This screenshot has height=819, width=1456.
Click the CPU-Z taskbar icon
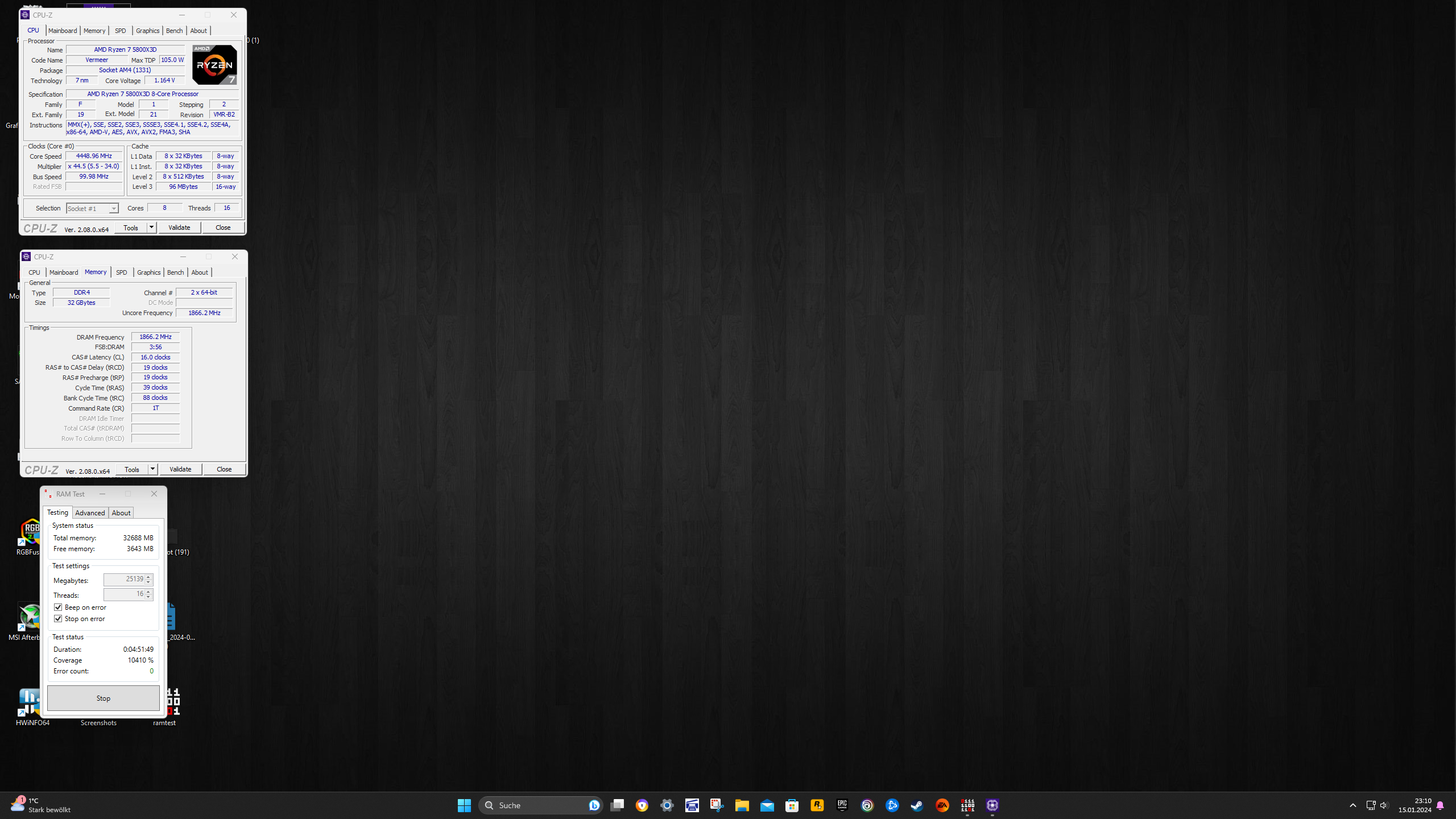tap(992, 805)
